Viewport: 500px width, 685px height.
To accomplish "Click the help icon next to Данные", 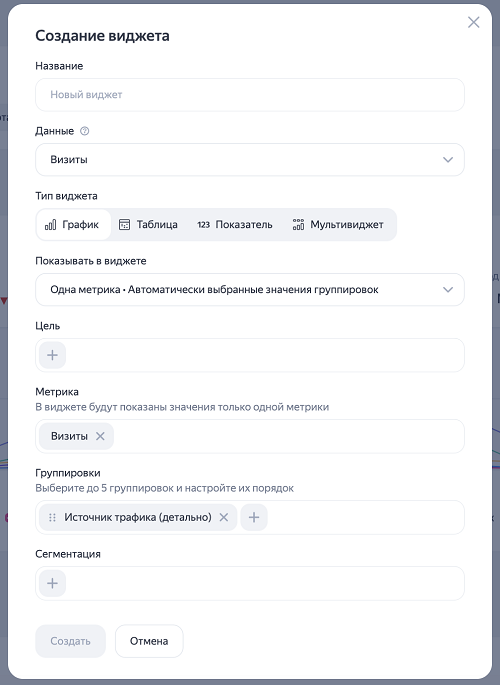I will click(85, 131).
